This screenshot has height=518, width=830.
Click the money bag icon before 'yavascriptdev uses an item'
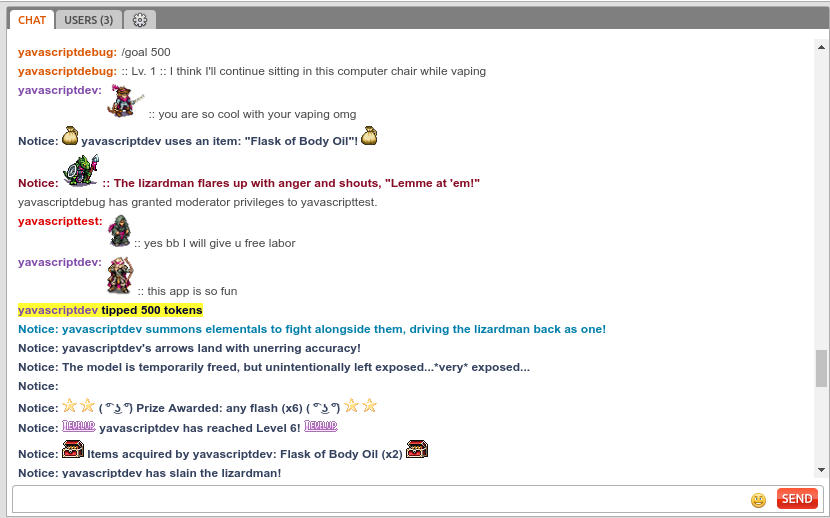pyautogui.click(x=70, y=136)
